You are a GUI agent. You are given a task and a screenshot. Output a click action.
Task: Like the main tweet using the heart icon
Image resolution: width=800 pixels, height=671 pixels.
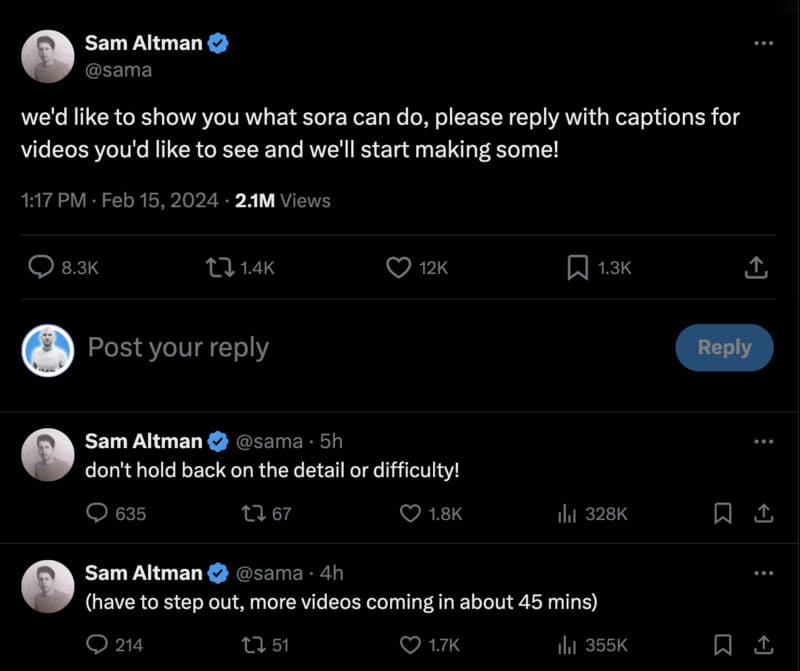coord(398,267)
